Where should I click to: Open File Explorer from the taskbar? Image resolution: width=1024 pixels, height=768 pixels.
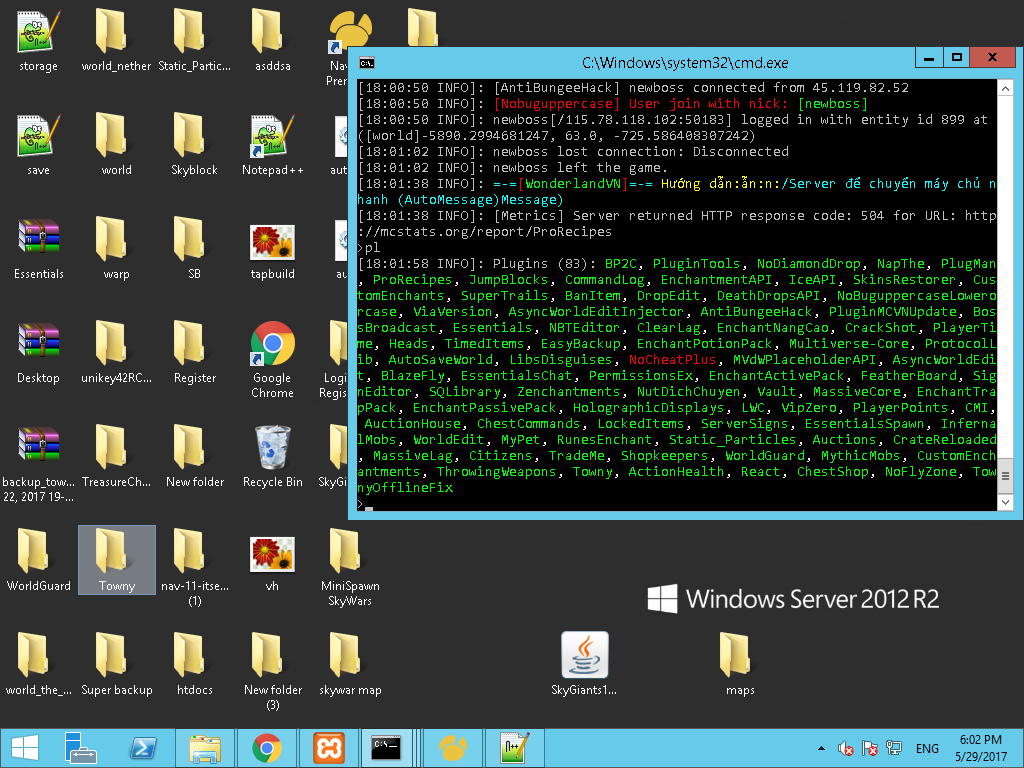tap(205, 747)
